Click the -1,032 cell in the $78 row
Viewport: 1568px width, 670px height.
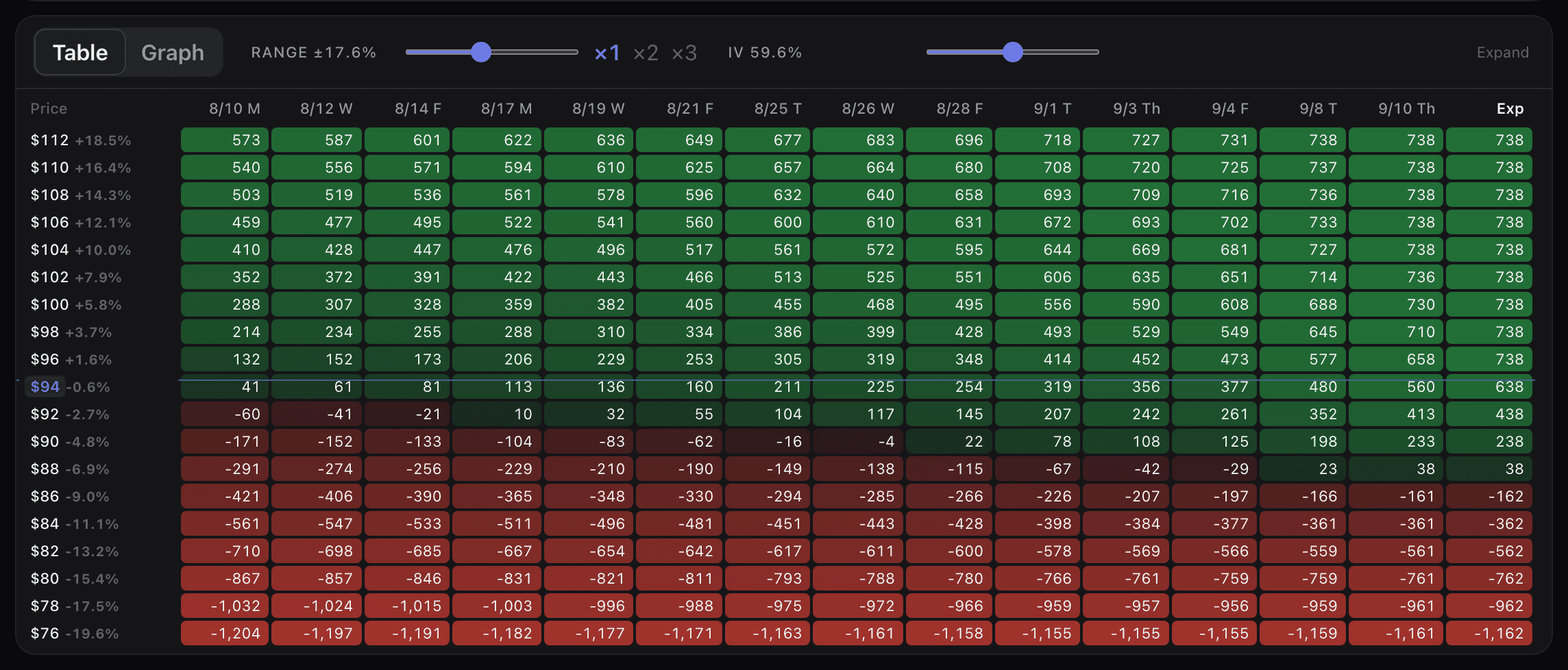tap(224, 606)
